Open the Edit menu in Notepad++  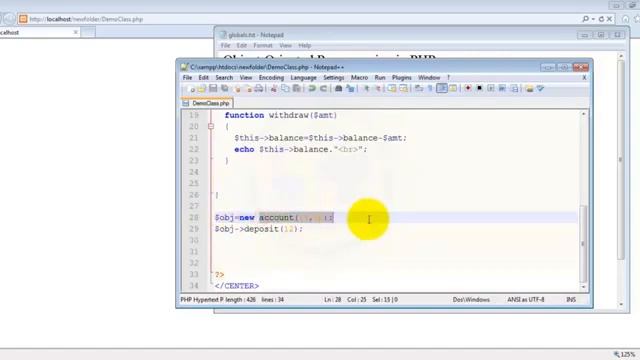coord(203,78)
